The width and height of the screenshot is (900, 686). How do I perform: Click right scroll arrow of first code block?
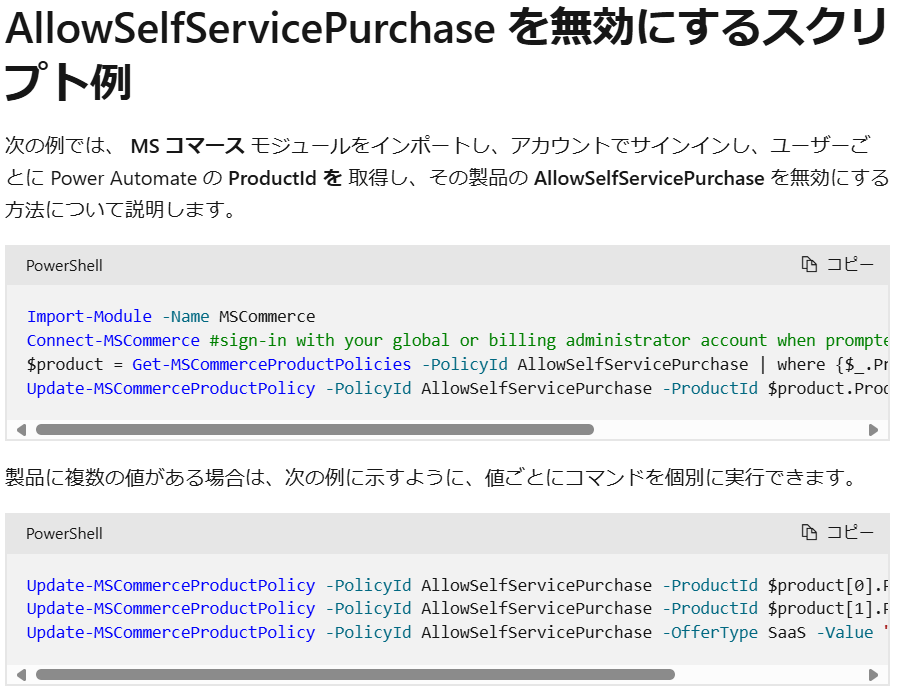click(874, 430)
